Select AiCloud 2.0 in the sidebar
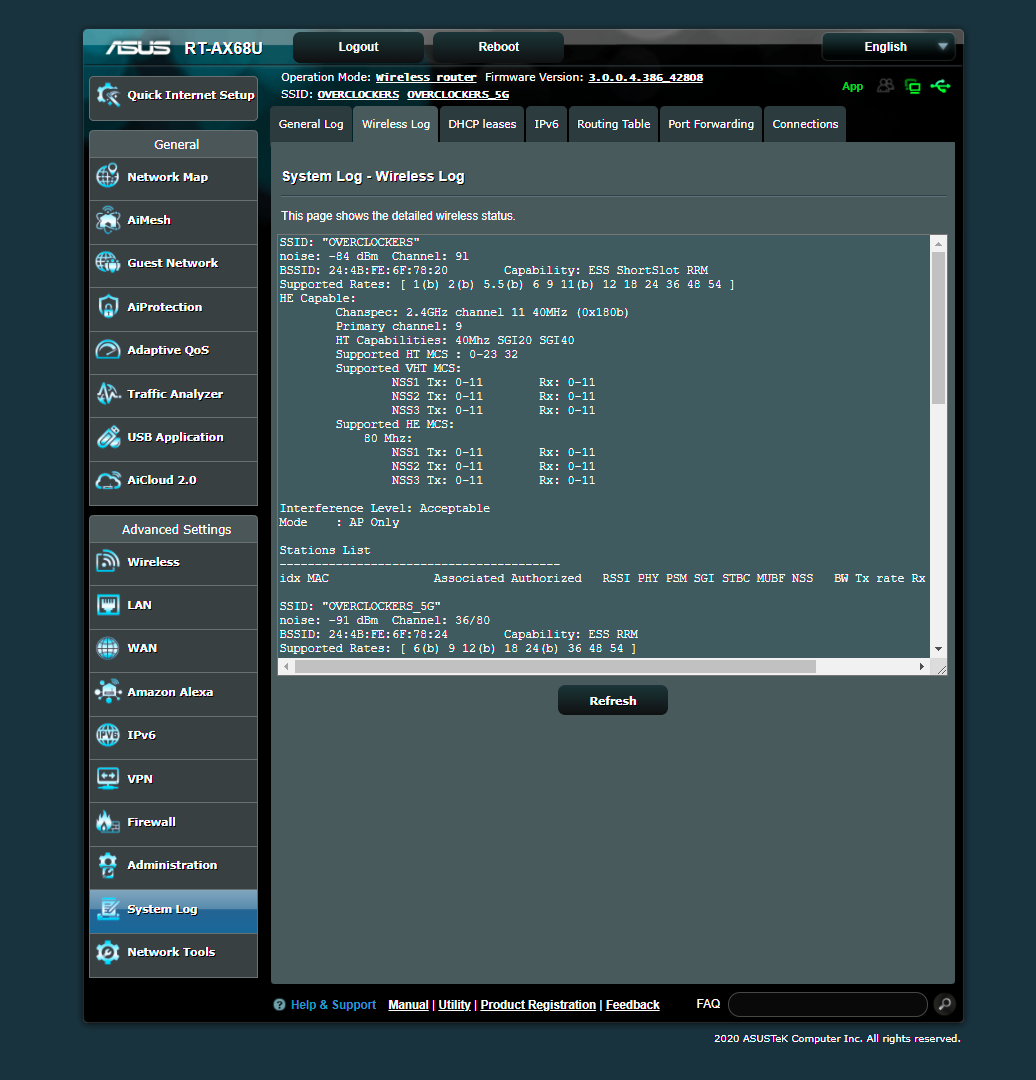This screenshot has width=1036, height=1080. [165, 483]
